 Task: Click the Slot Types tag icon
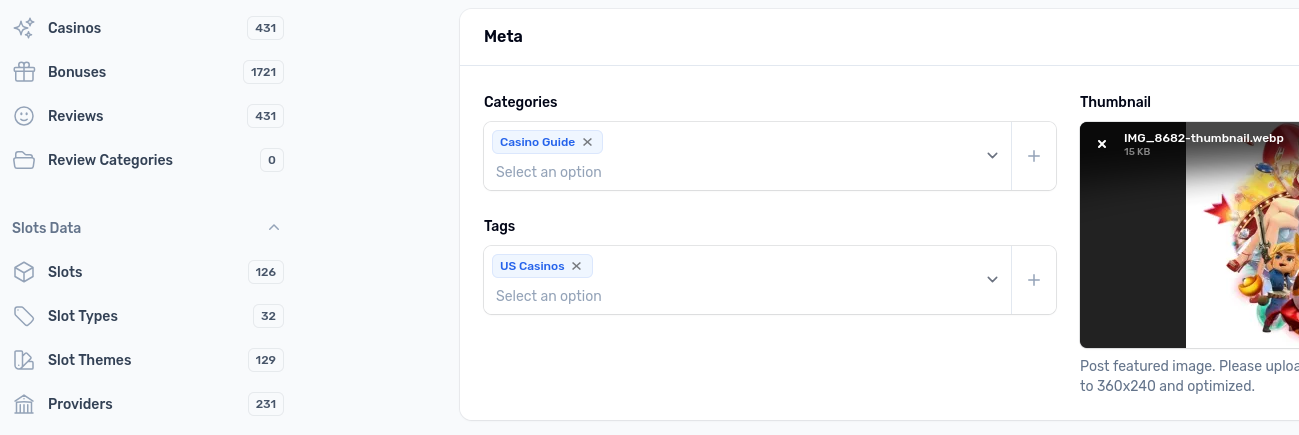click(x=24, y=316)
